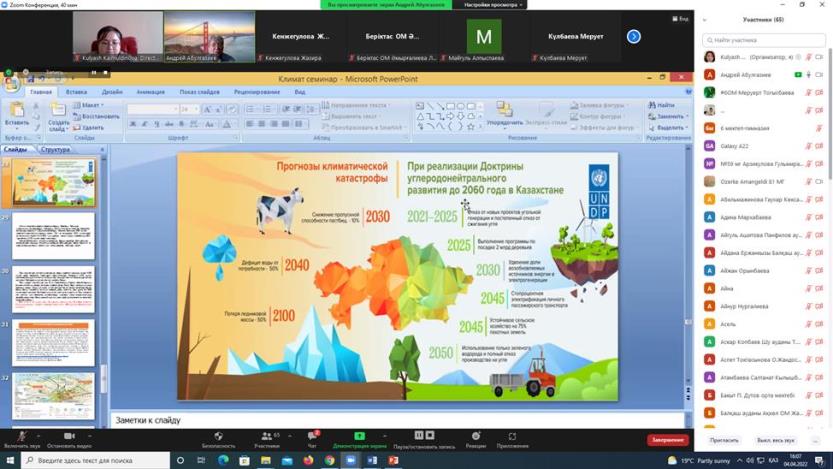Click Invite button in participants panel

724,440
